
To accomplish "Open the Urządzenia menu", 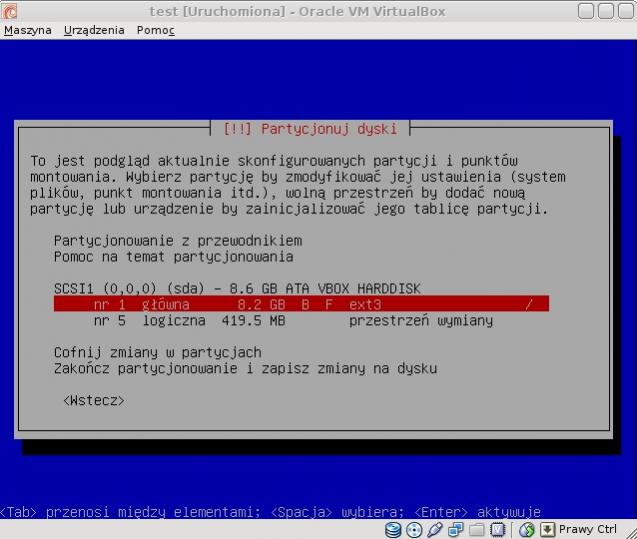I will (x=94, y=30).
